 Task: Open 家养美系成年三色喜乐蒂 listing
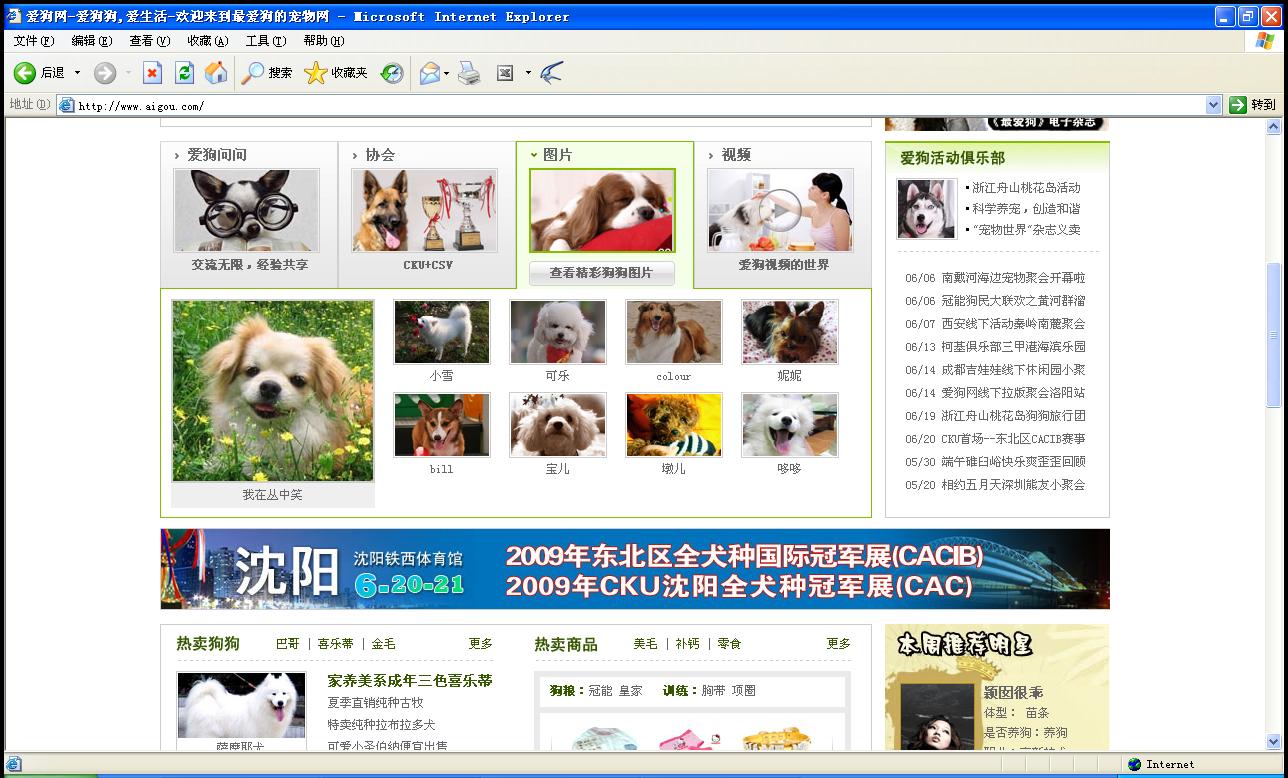pos(410,681)
